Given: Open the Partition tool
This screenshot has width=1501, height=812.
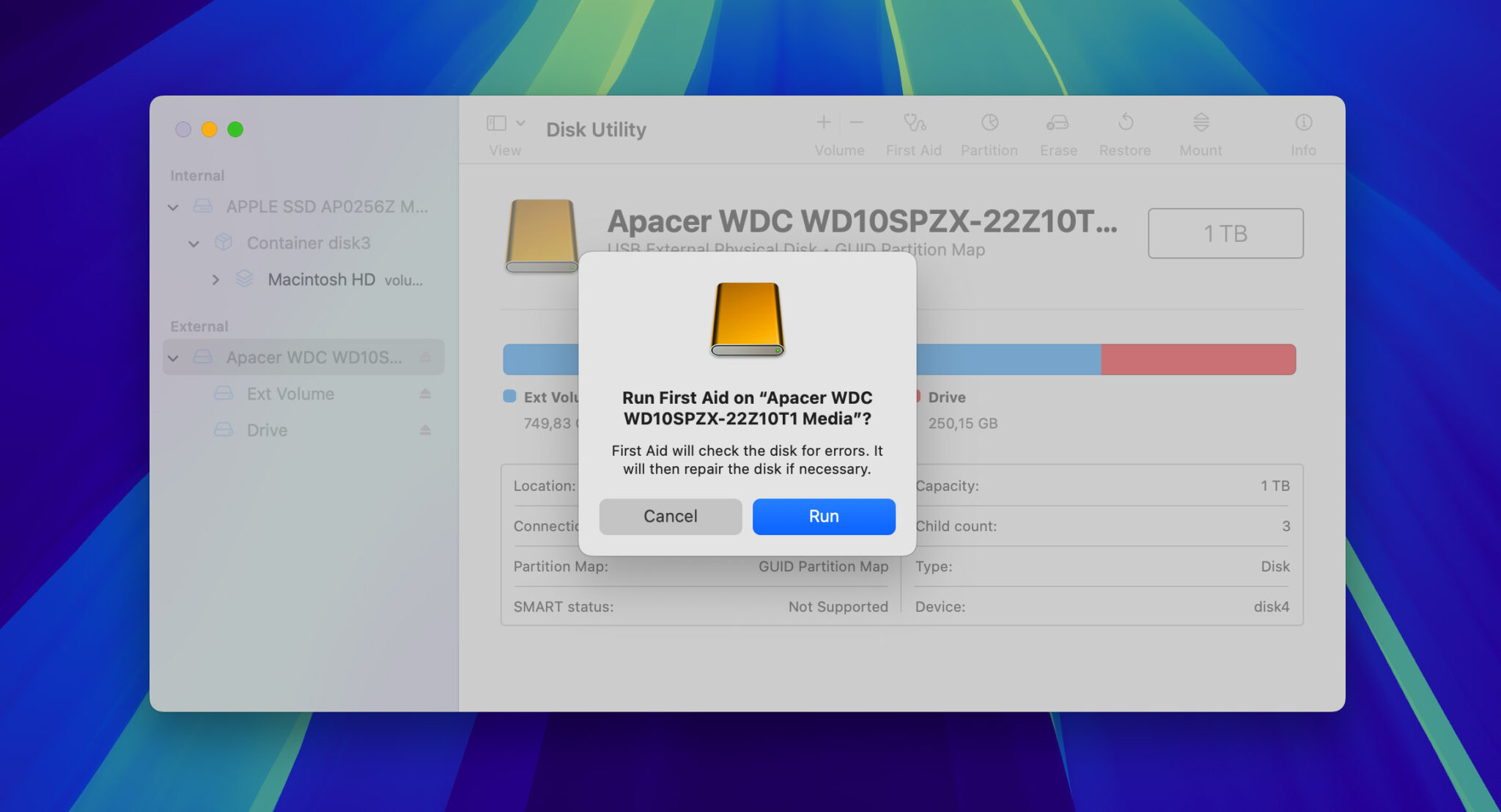Looking at the screenshot, I should click(x=989, y=132).
